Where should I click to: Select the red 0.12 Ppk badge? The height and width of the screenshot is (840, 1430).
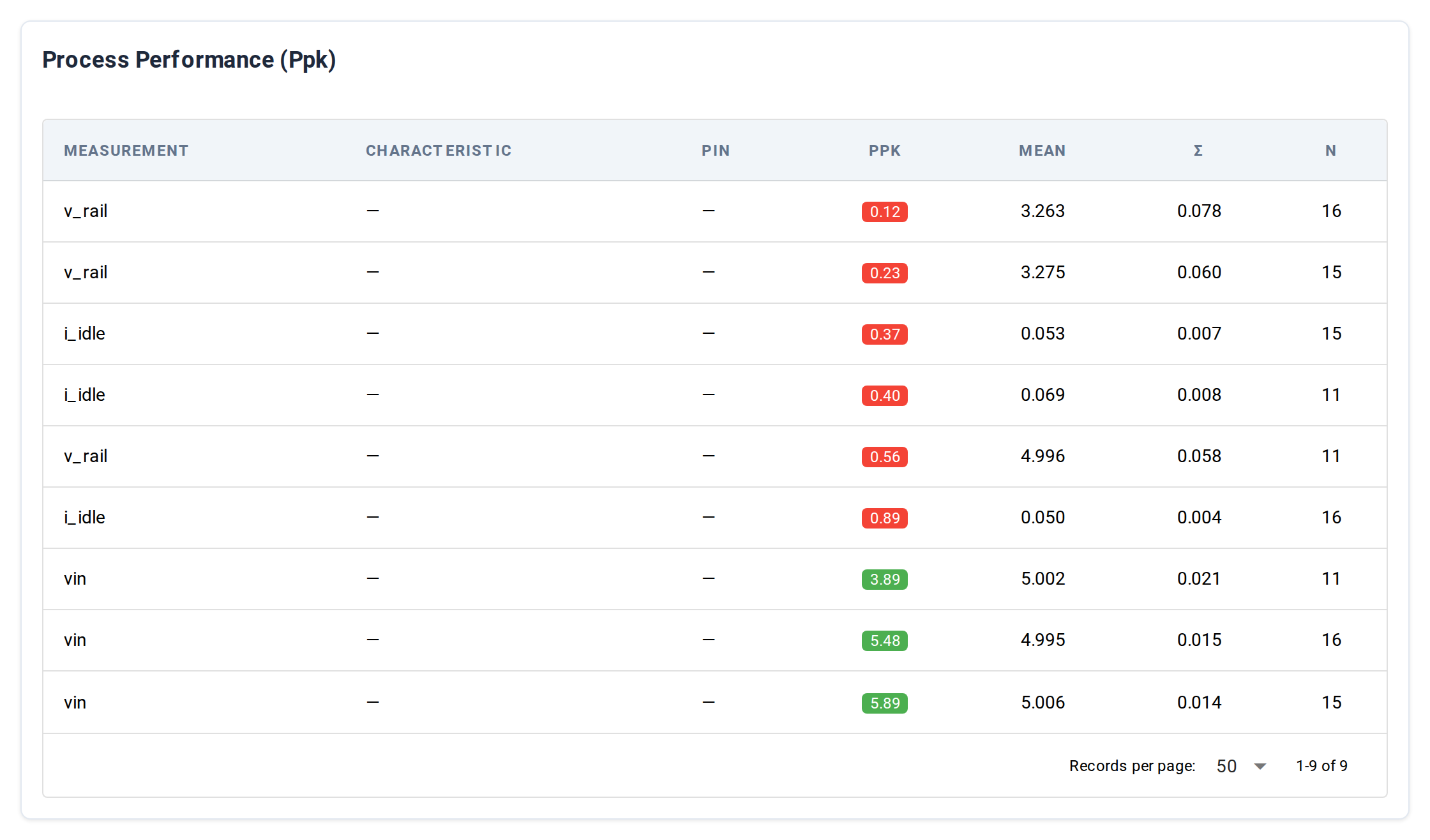coord(885,211)
